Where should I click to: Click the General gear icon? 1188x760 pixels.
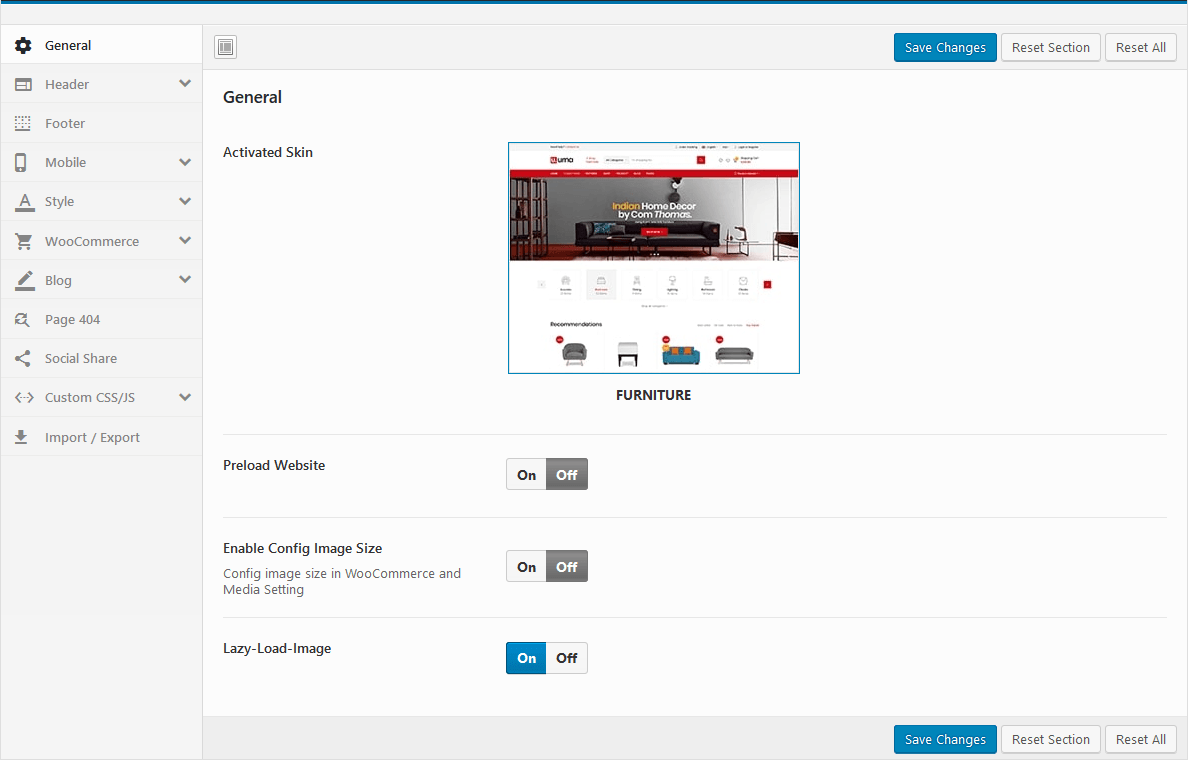[x=23, y=45]
